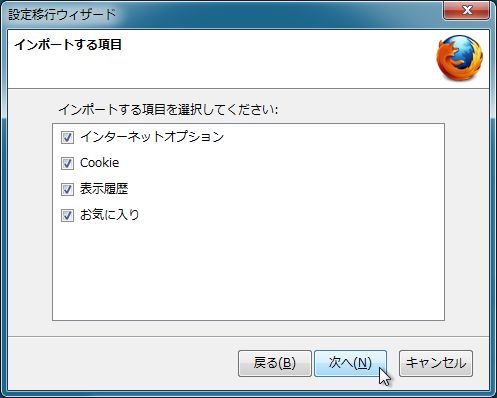Disable the 表示履歴 checkbox
This screenshot has height=398, width=497.
[x=67, y=189]
